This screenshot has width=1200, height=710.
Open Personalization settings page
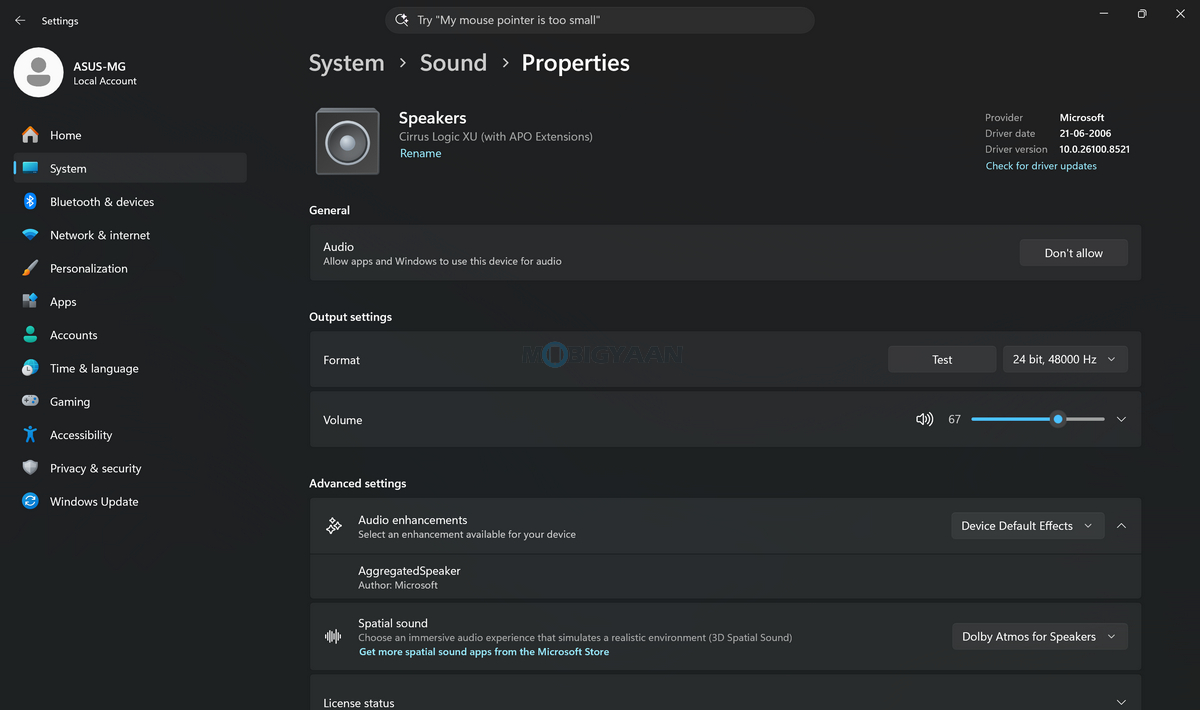130,268
